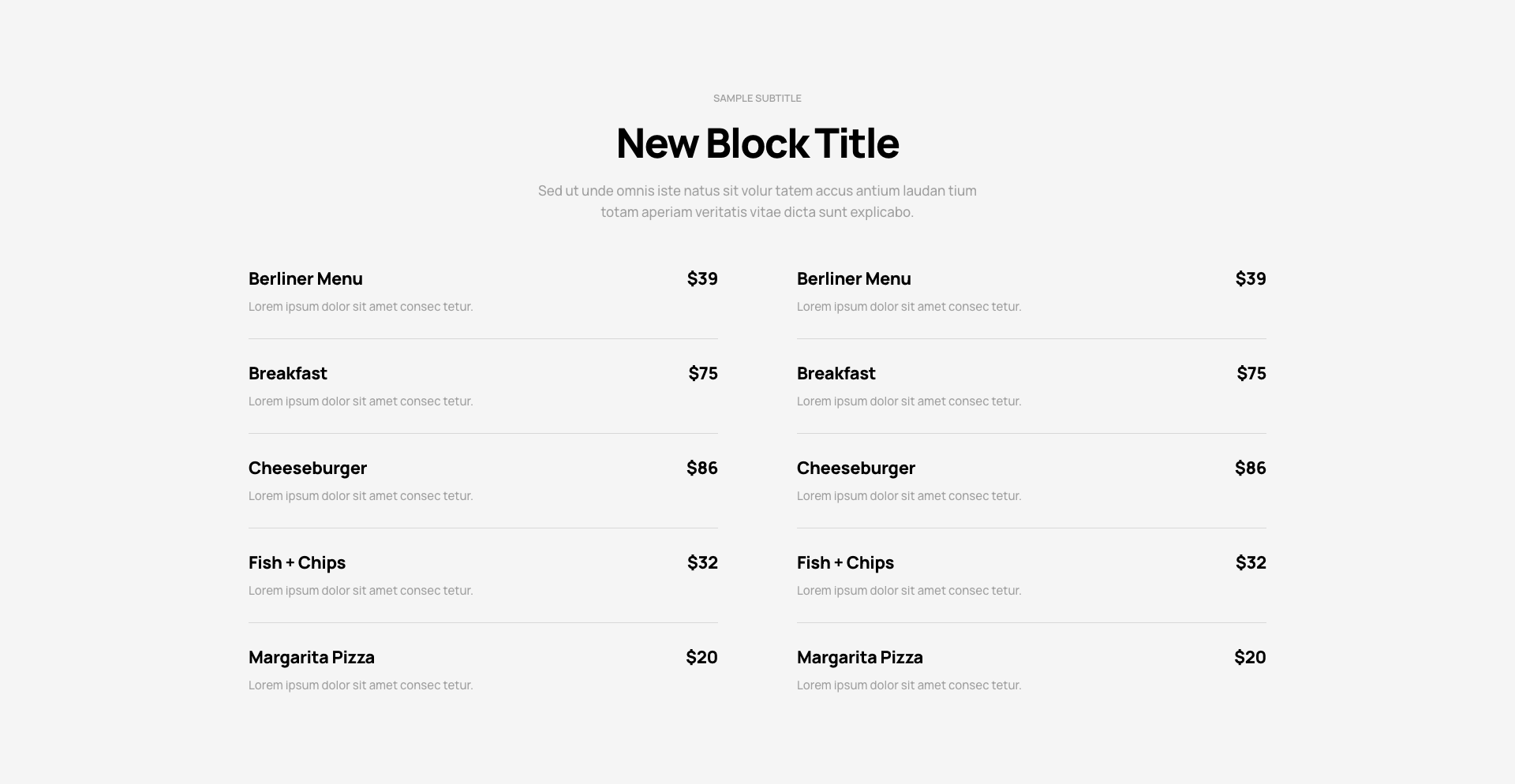Click description under left Breakfast item
Screen dimensions: 1515x784
(x=361, y=401)
